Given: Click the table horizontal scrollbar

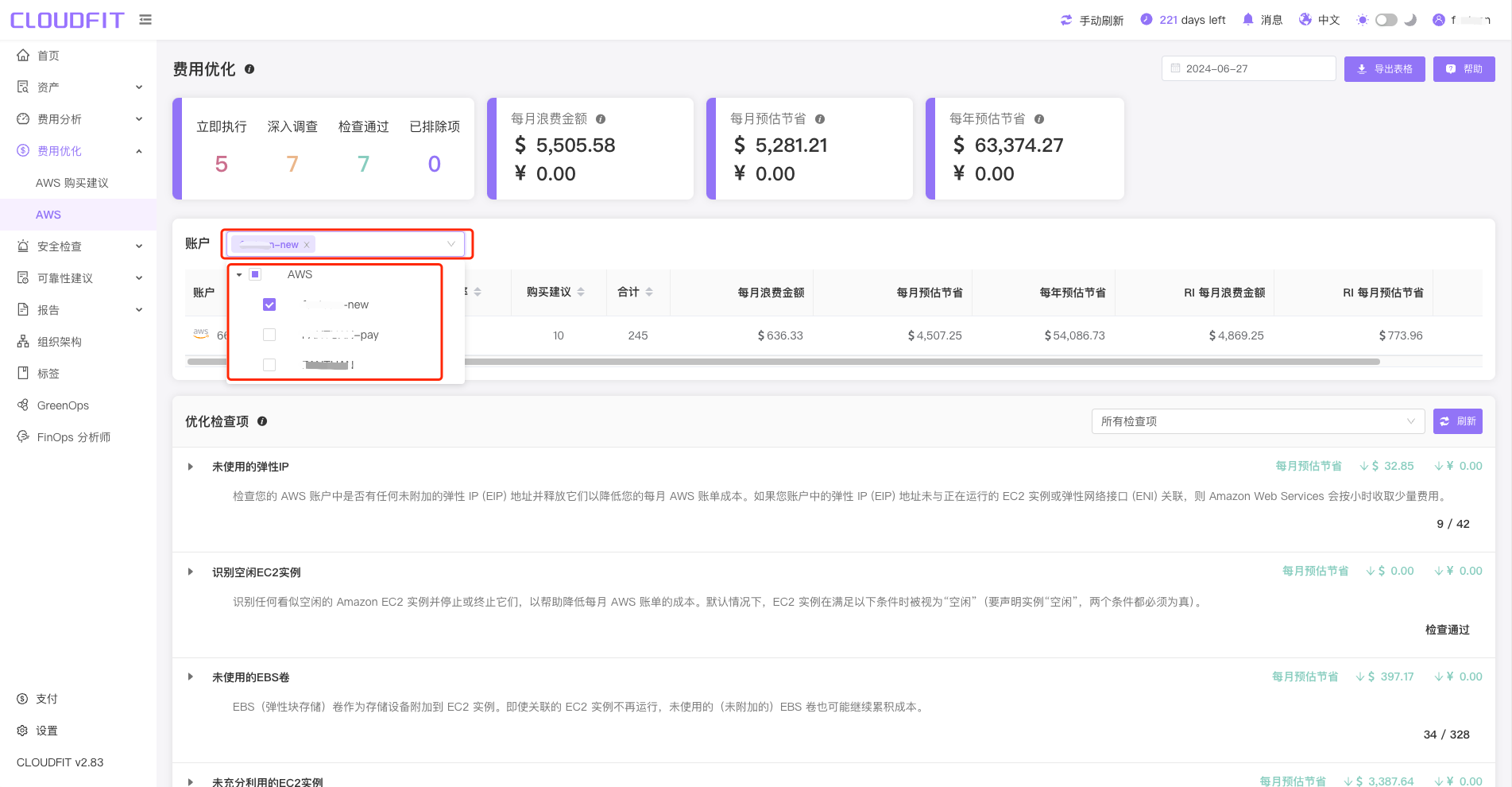Looking at the screenshot, I should coord(783,362).
